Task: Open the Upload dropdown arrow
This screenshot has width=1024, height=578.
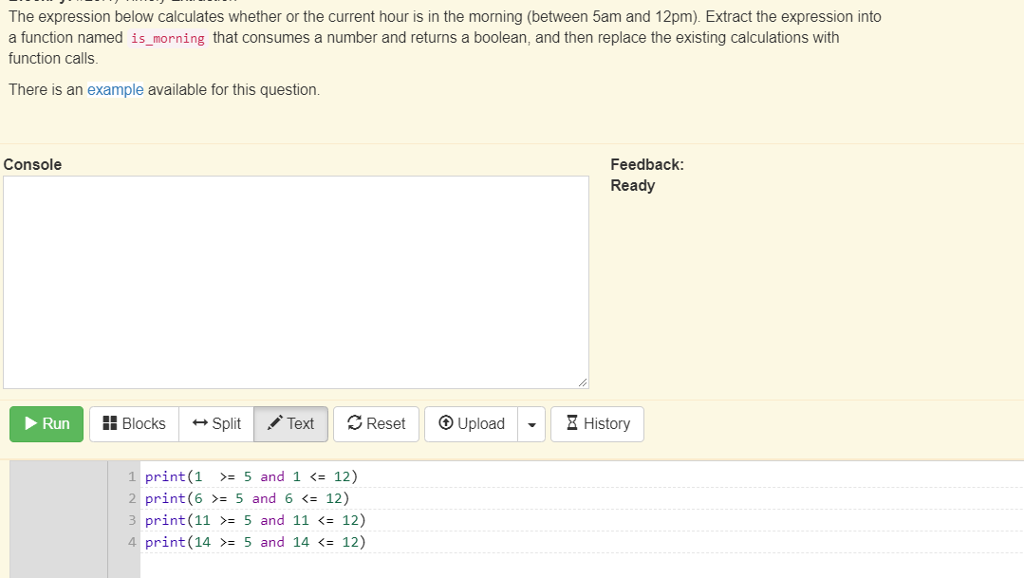Action: click(x=532, y=424)
